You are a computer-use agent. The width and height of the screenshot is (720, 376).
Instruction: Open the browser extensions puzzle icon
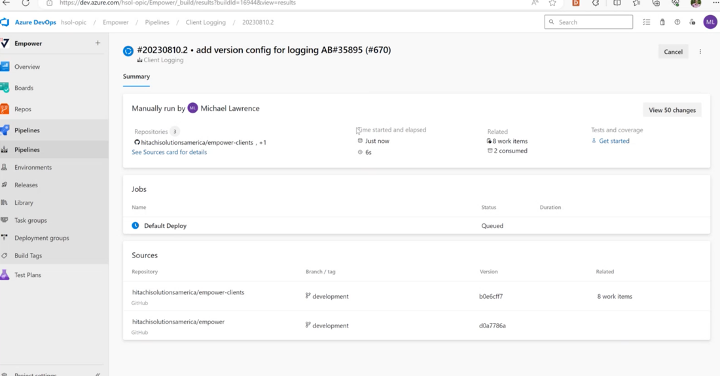596,3
